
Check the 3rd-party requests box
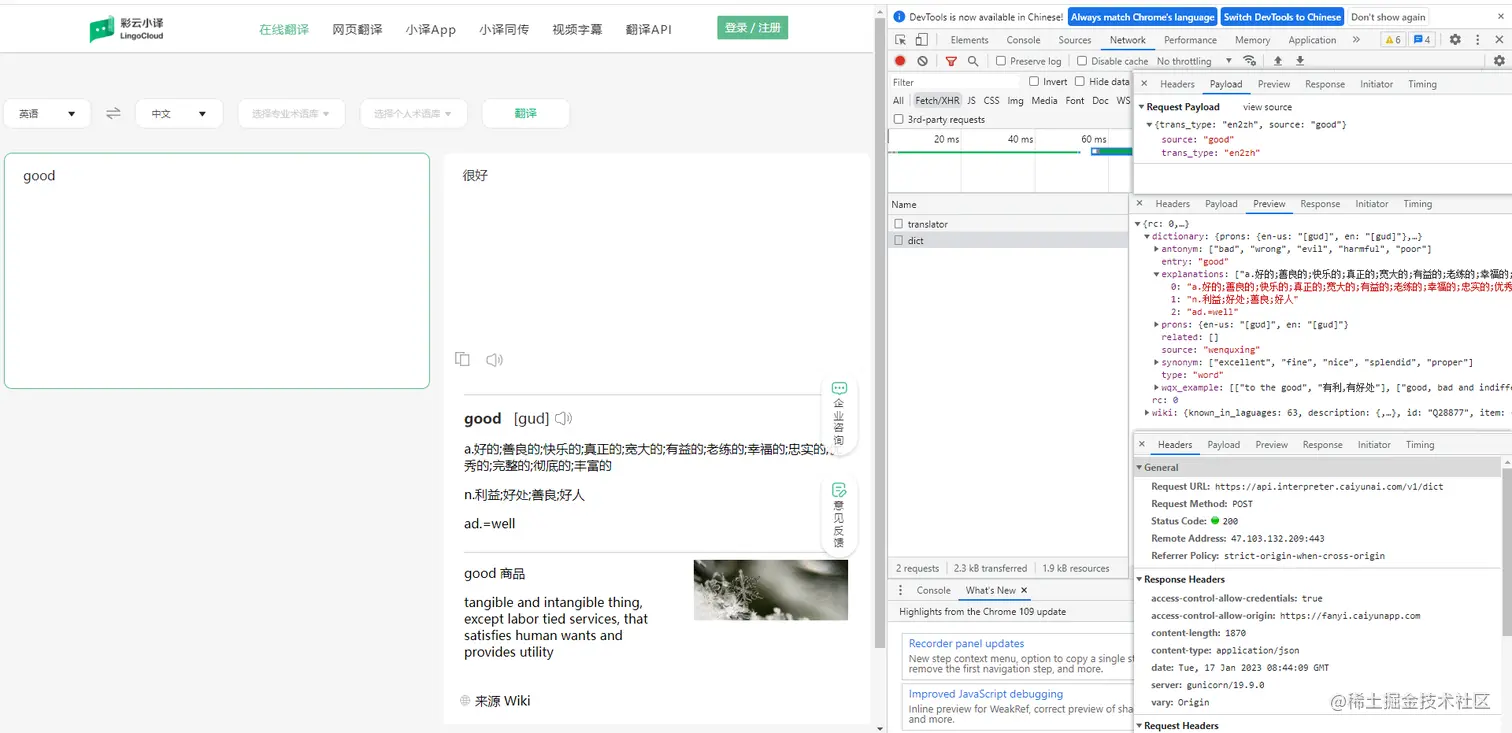tap(898, 120)
